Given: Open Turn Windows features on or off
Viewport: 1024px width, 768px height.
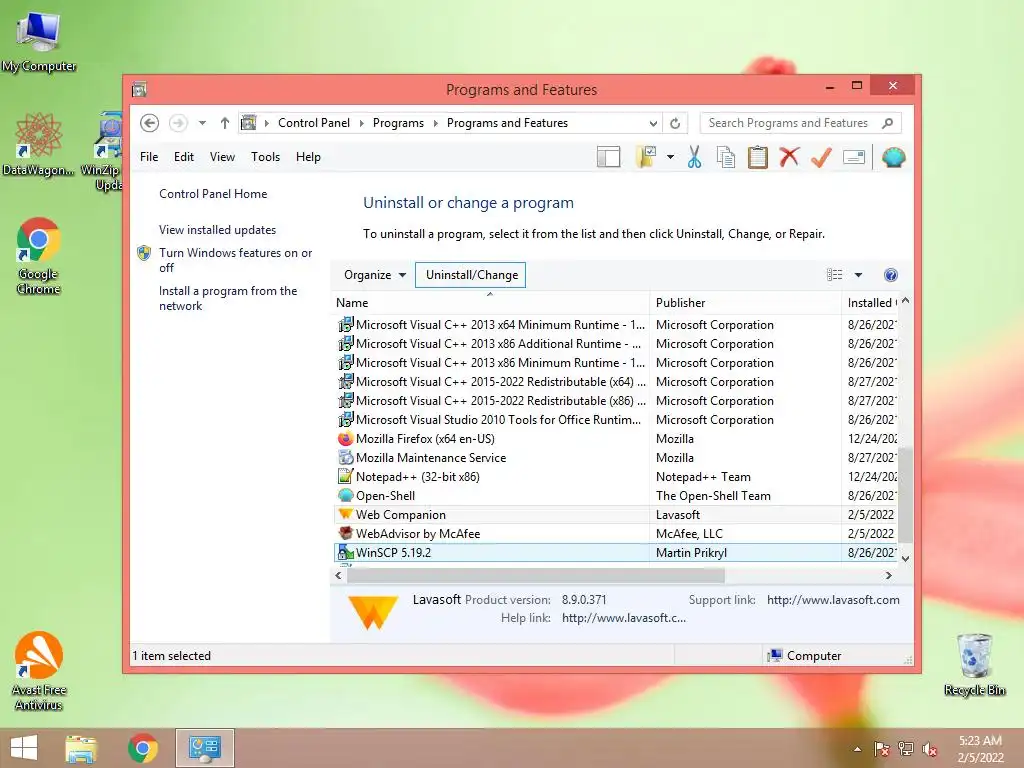Looking at the screenshot, I should [235, 260].
